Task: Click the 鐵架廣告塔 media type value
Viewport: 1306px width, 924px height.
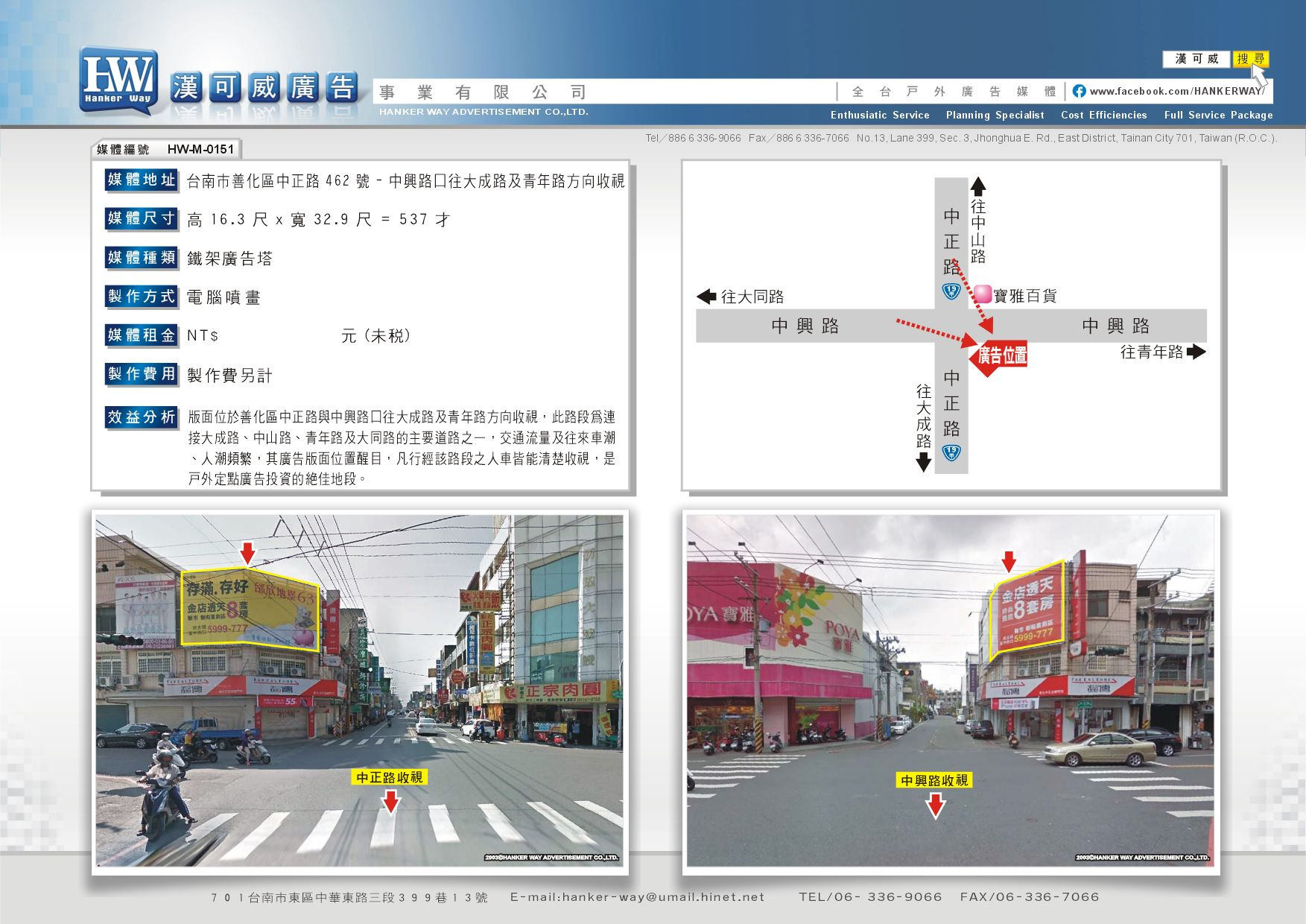Action: pos(229,259)
